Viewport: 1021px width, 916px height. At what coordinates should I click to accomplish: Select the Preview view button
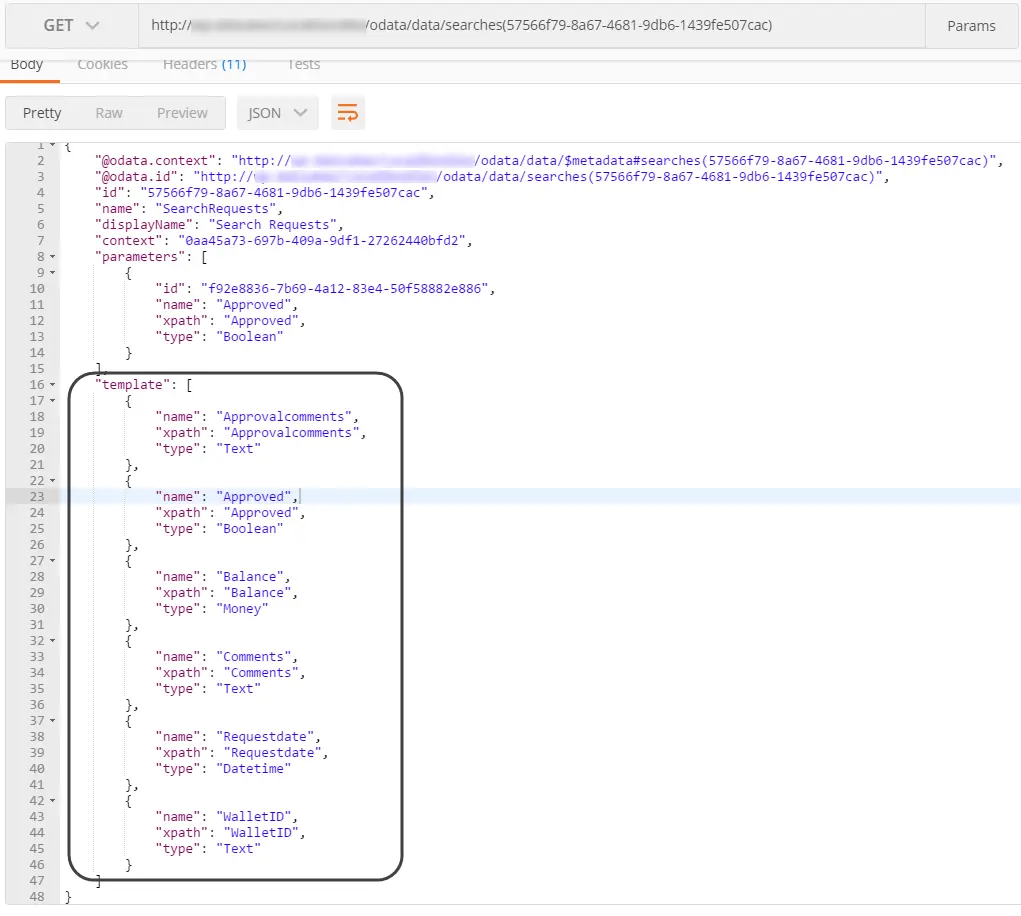pos(182,113)
